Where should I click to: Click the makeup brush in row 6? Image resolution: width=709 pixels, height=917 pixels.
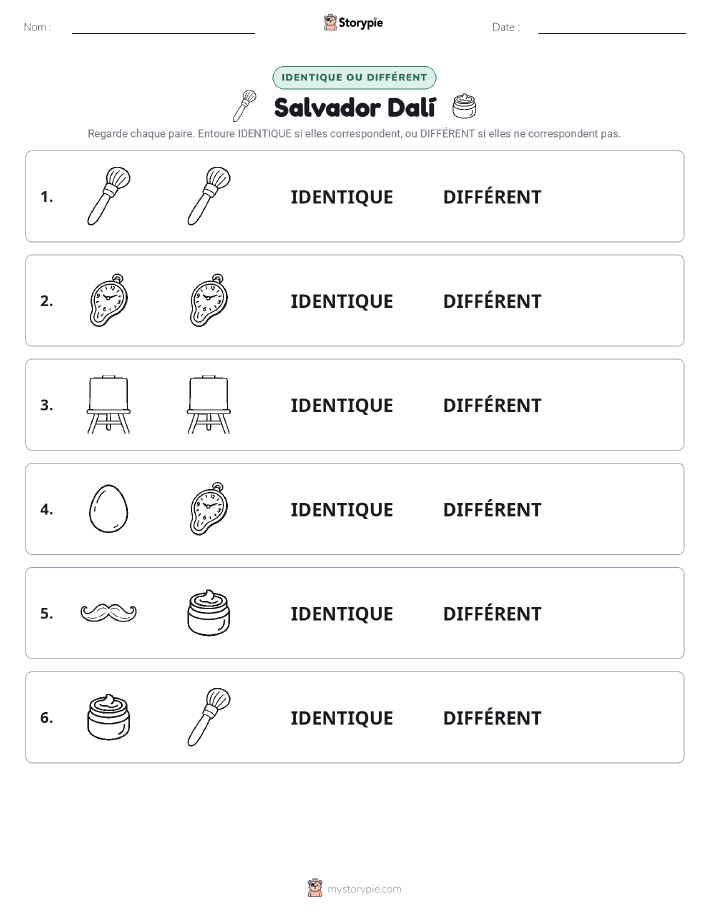209,717
